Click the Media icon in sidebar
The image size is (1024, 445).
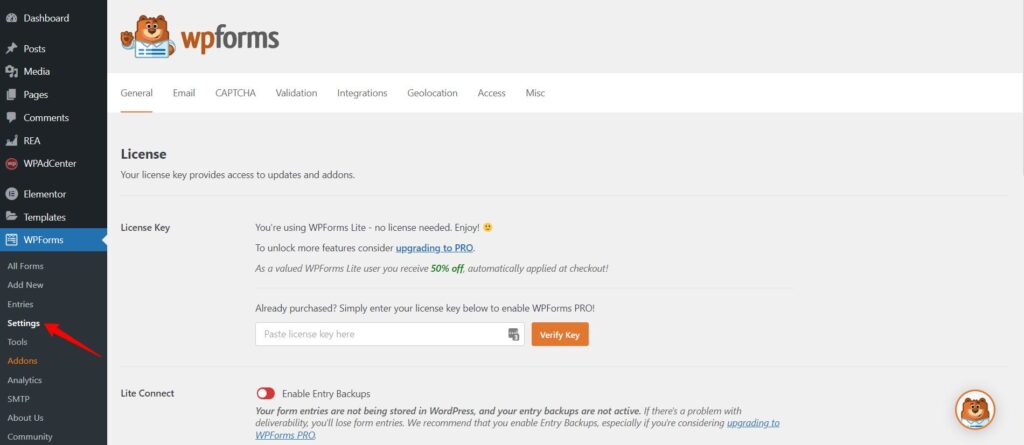pos(11,71)
